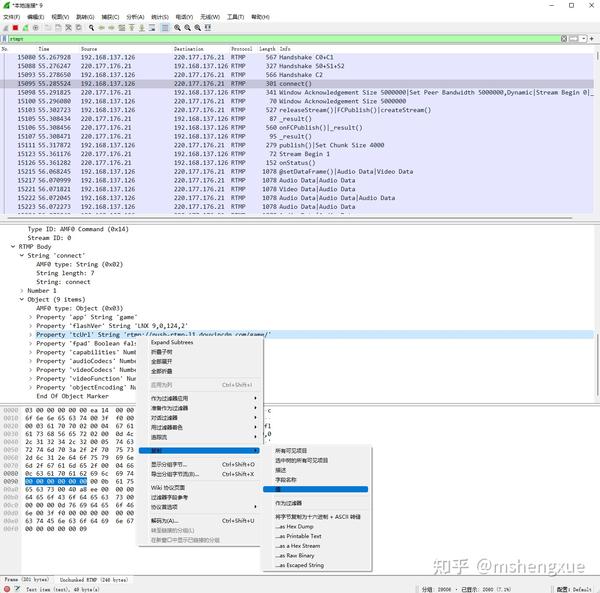The image size is (600, 593).
Task: Go to the first packet icon
Action: (x=132, y=28)
